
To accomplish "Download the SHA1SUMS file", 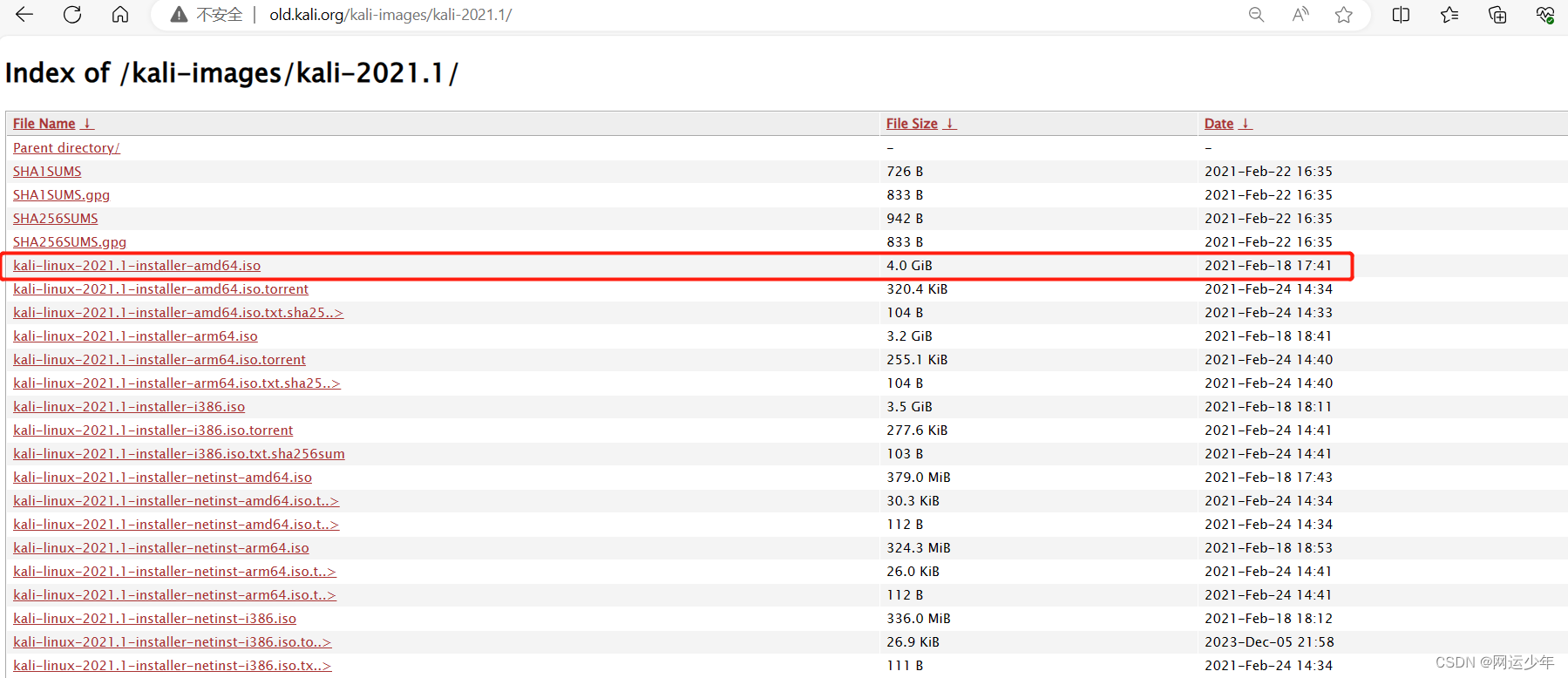I will (47, 172).
